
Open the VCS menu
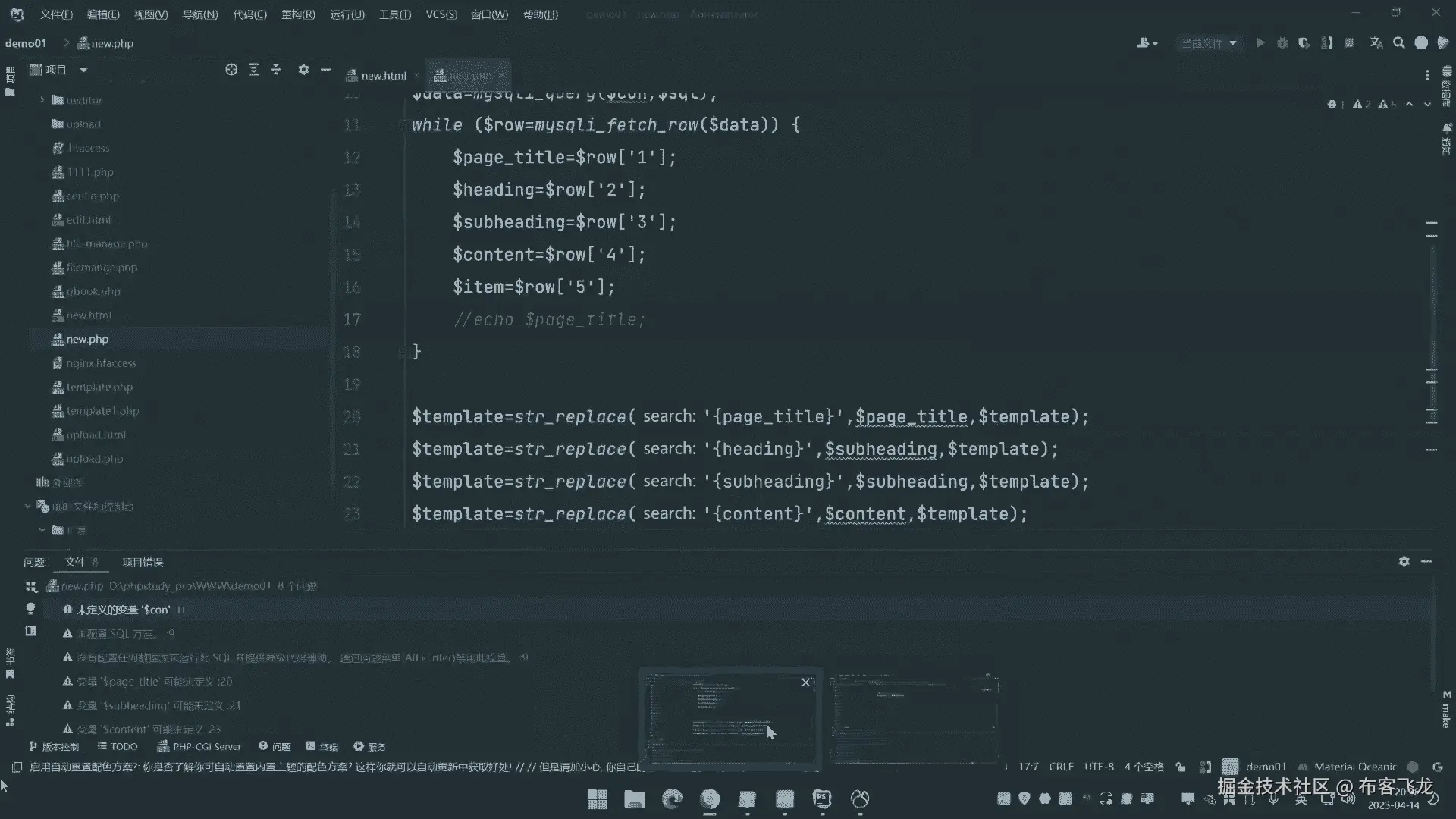point(441,14)
